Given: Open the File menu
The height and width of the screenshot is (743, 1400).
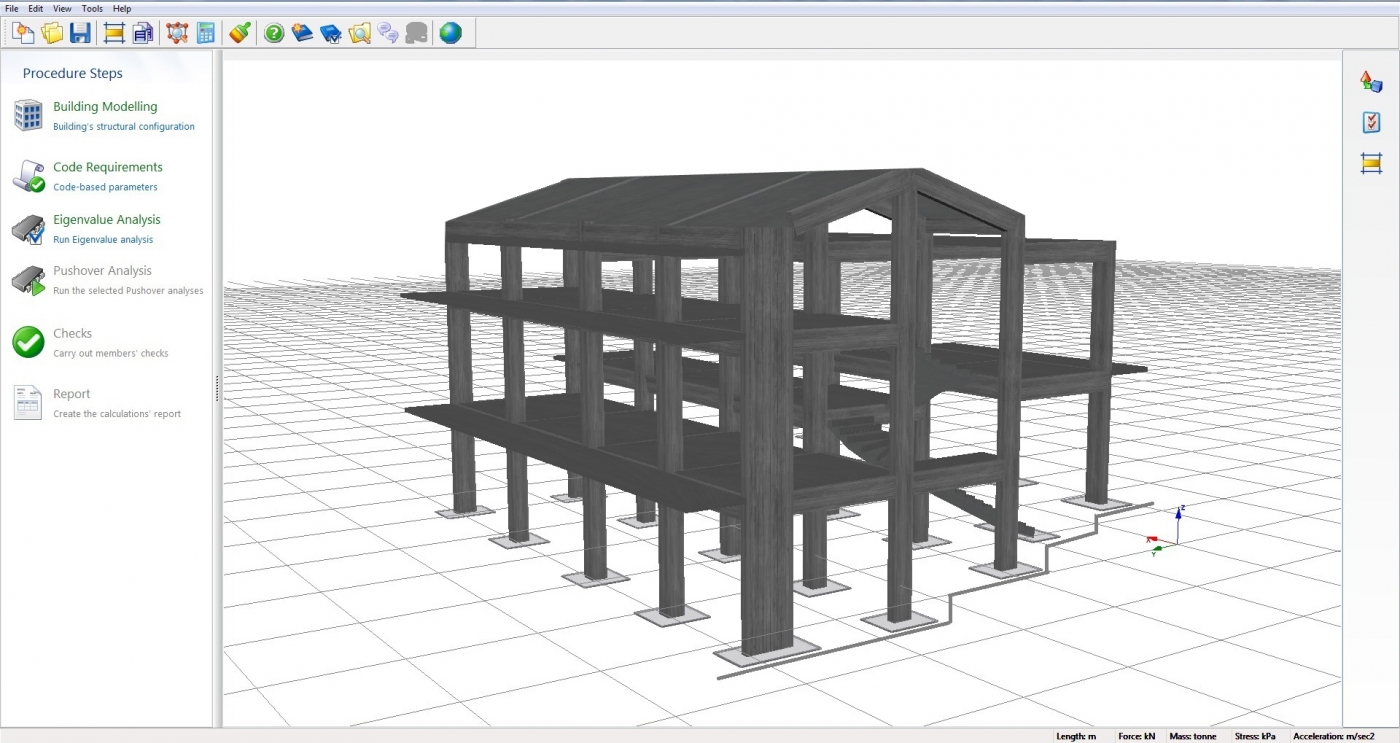Looking at the screenshot, I should (12, 8).
